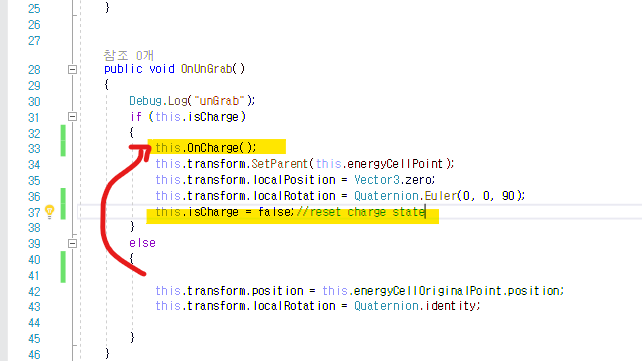Click line number 28 in the gutter

click(x=34, y=70)
